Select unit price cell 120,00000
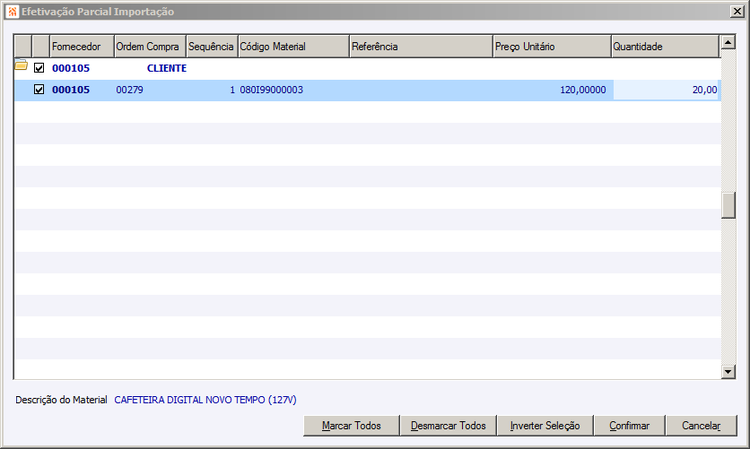 (x=583, y=90)
